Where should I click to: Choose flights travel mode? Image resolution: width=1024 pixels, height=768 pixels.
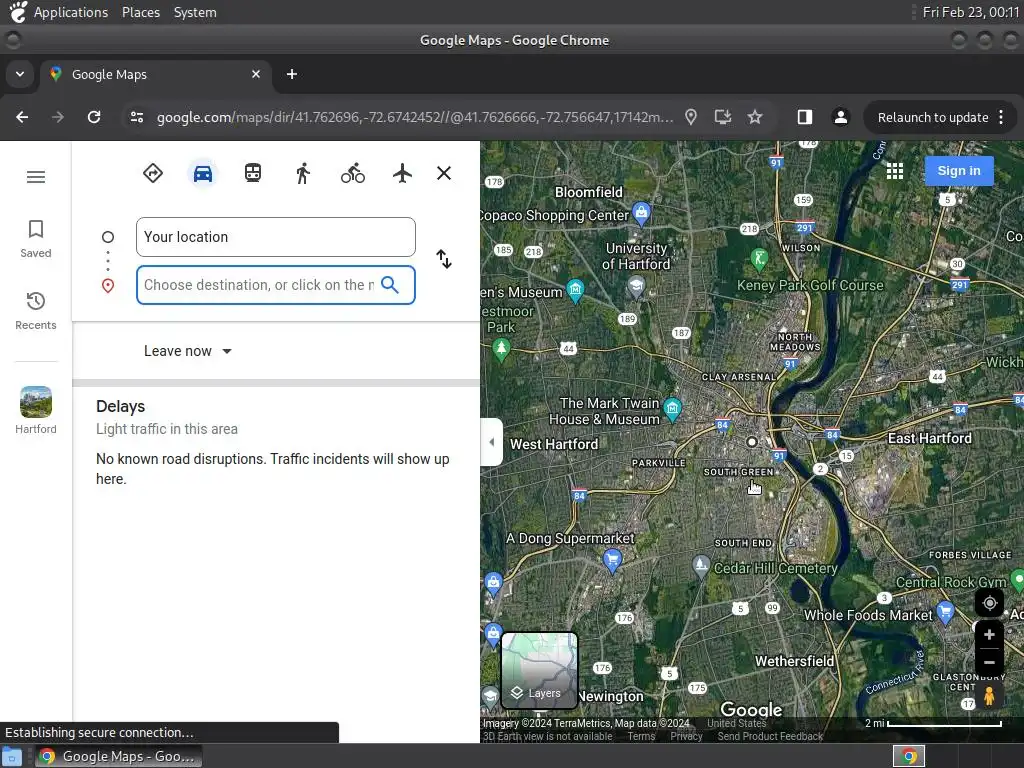coord(402,173)
